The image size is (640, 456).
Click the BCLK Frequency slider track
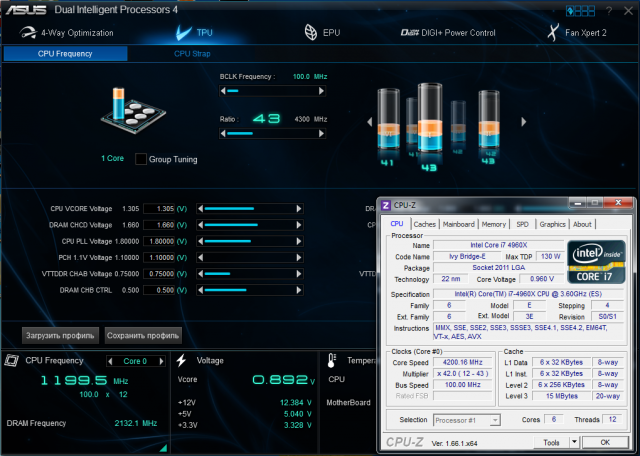pos(272,91)
